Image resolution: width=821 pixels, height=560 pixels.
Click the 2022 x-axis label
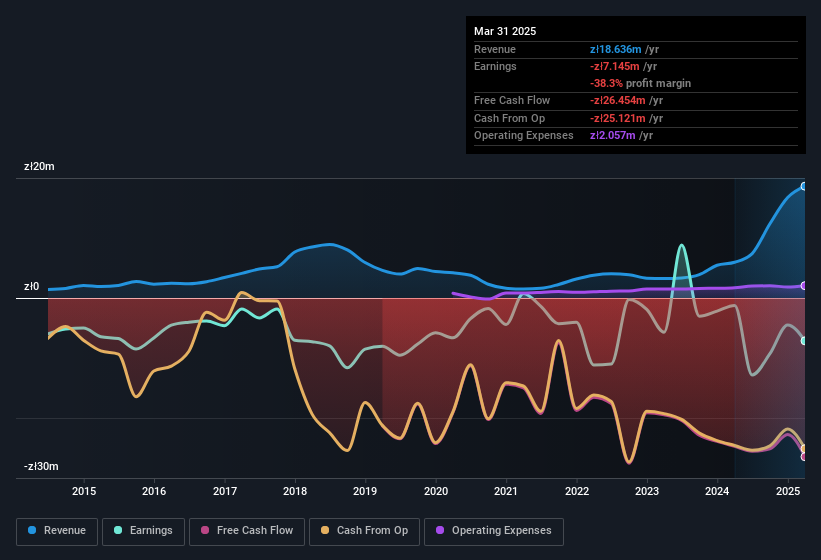[576, 491]
